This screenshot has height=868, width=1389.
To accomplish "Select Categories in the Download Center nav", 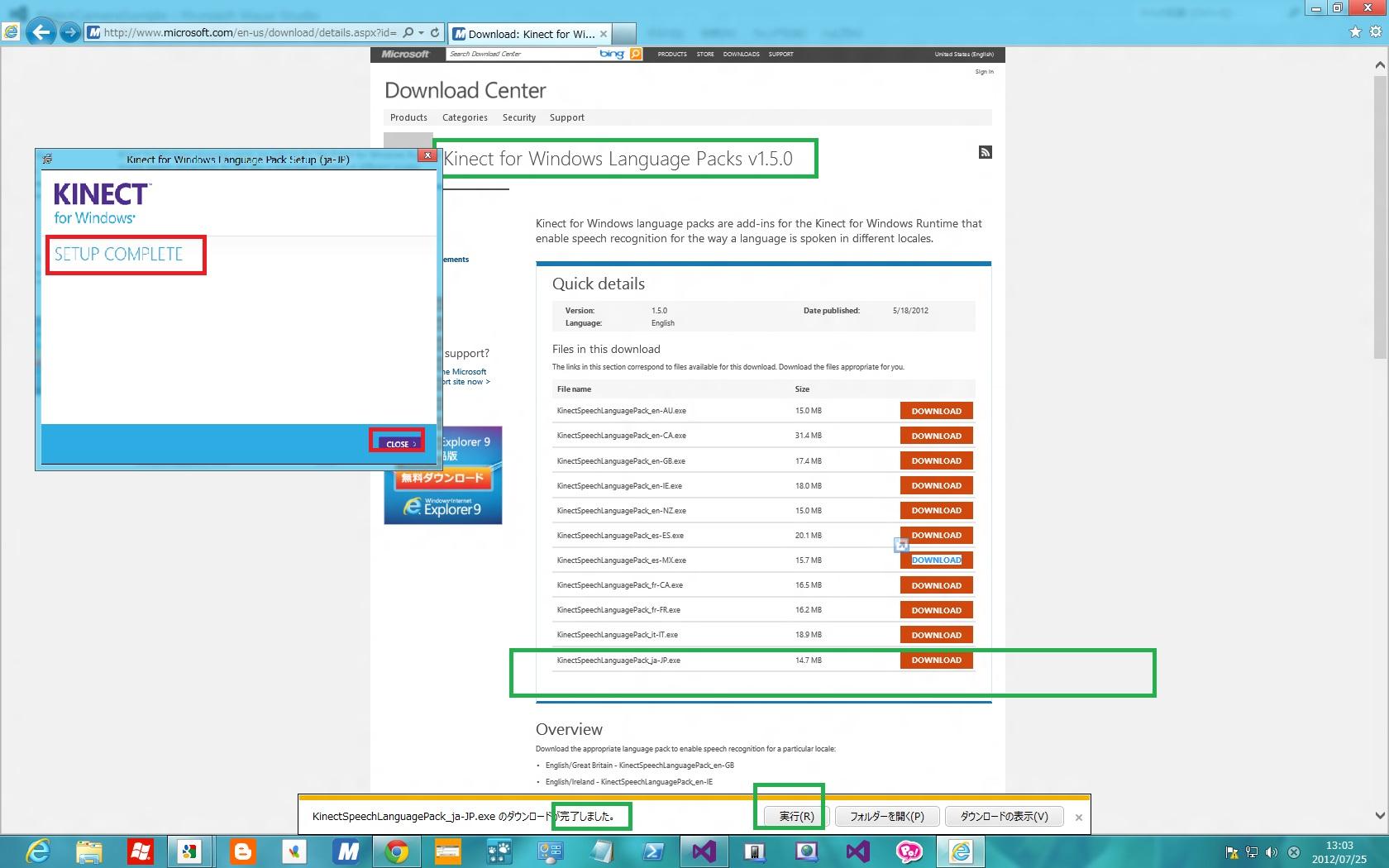I will tap(465, 117).
